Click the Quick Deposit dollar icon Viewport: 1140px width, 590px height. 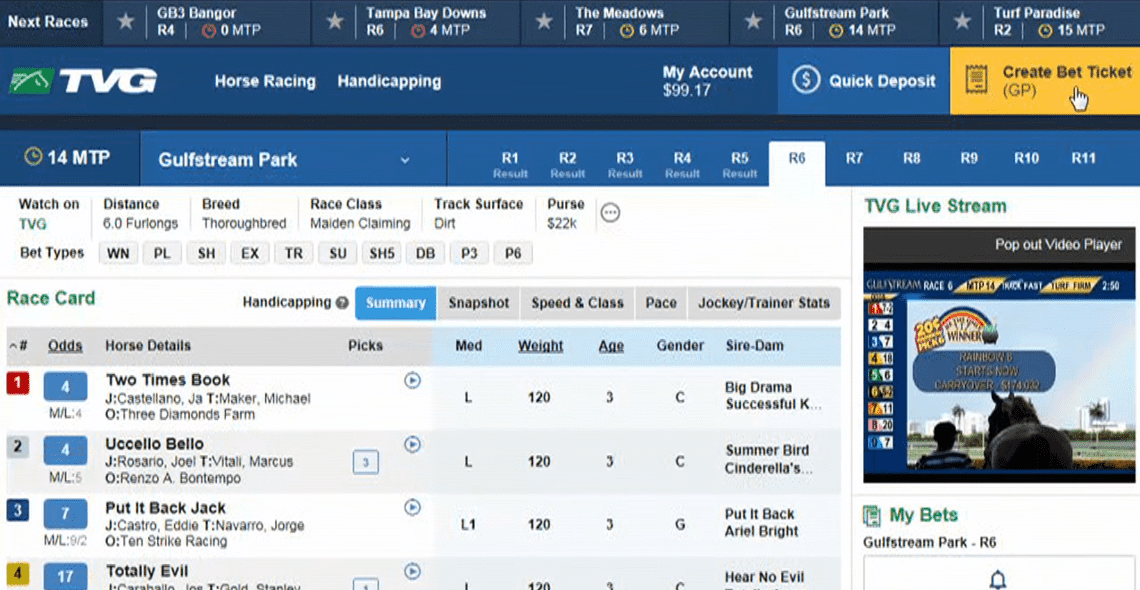(806, 81)
